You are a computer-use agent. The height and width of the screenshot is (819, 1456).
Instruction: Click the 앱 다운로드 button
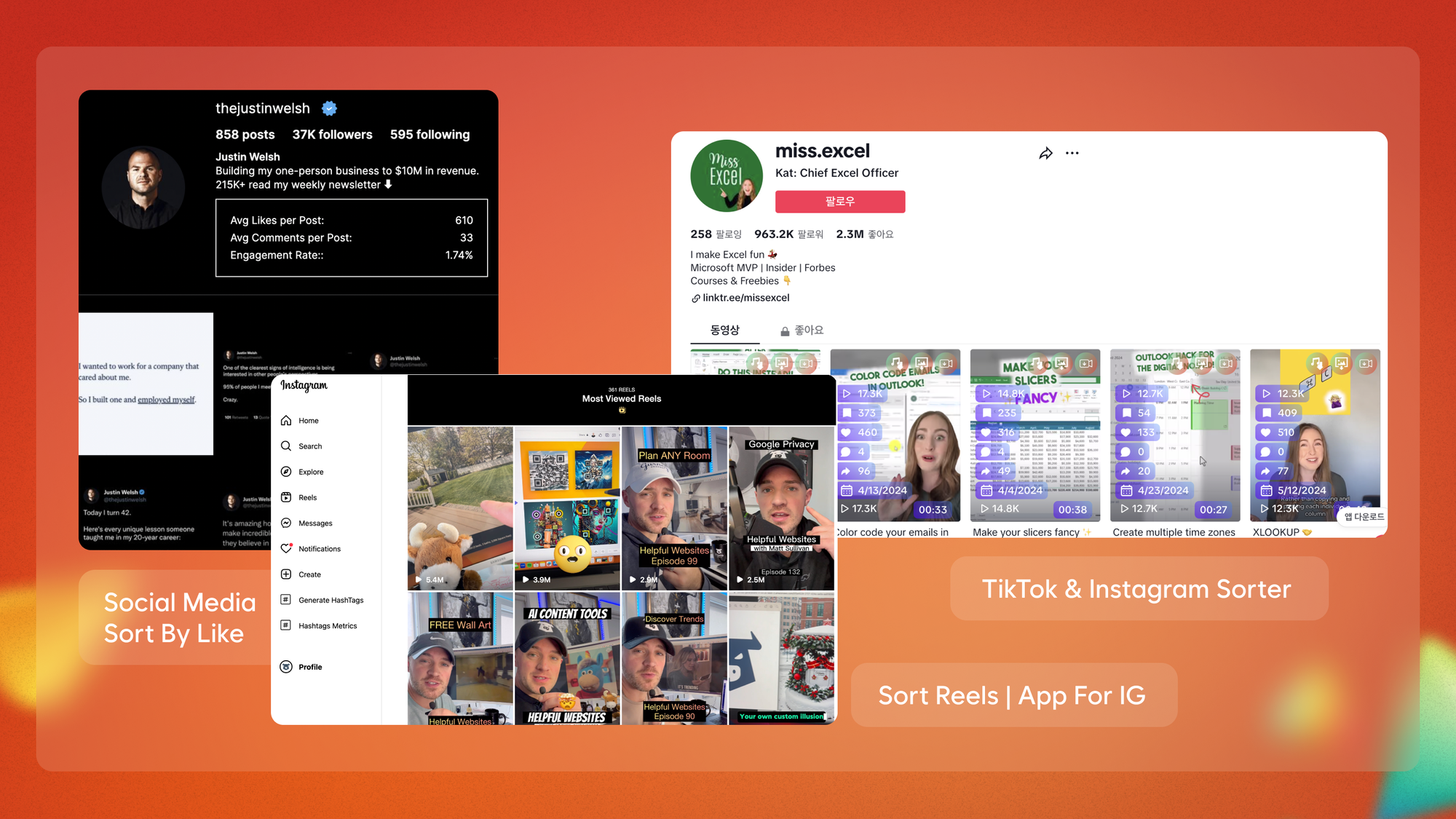pos(1364,517)
